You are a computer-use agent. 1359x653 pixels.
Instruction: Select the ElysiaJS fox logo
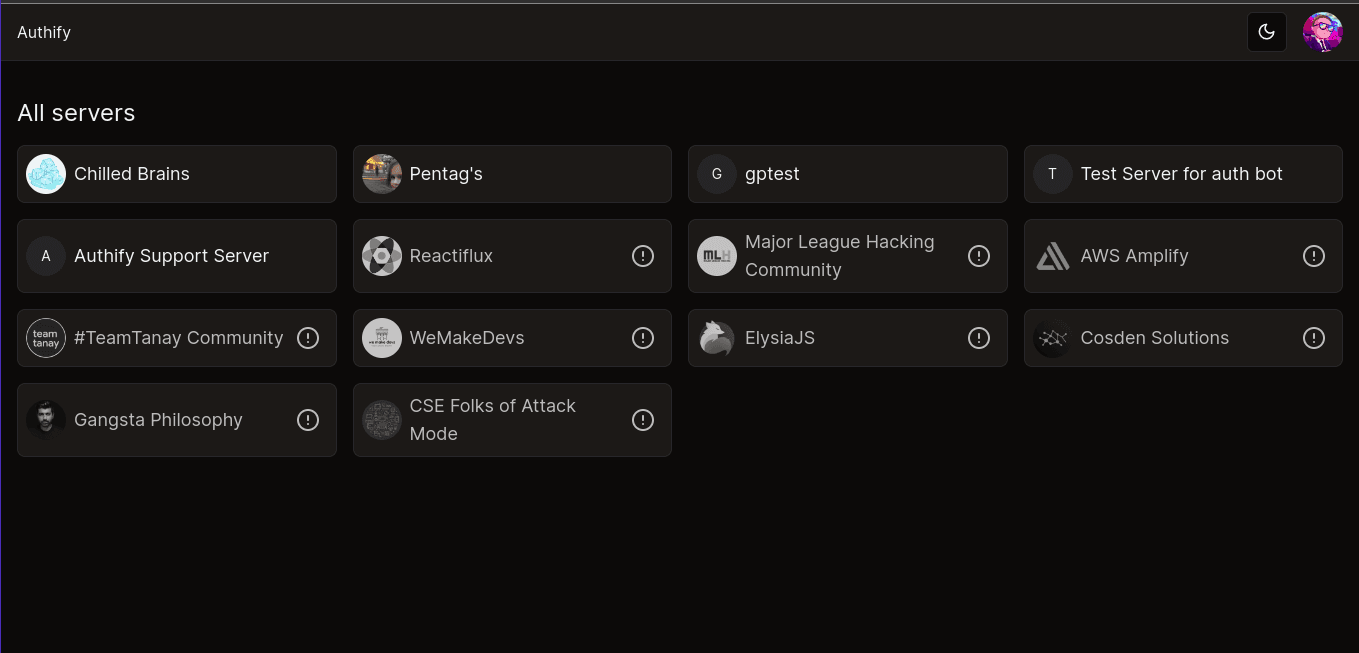tap(716, 338)
